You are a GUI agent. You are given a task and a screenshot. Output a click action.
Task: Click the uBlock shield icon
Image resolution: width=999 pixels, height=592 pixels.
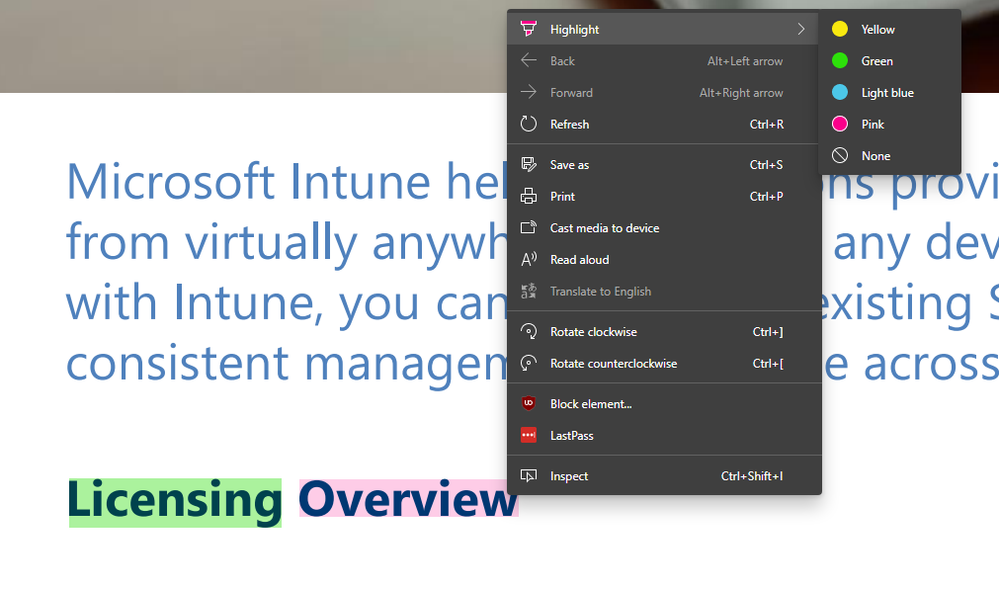[528, 403]
